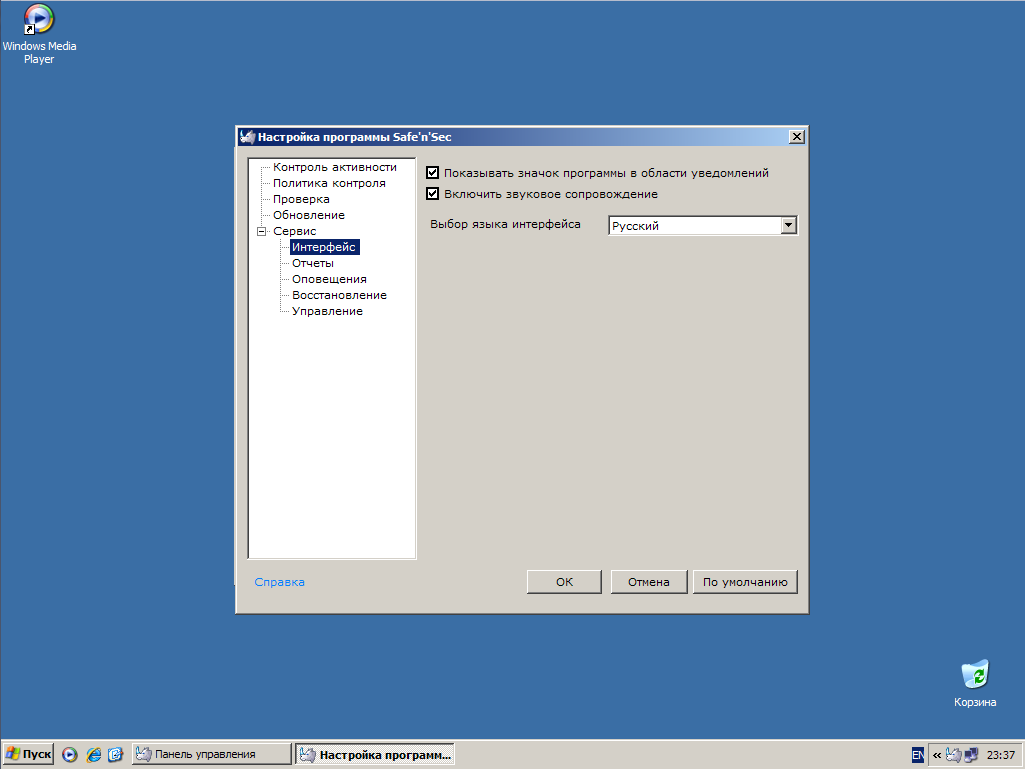Viewport: 1025px width, 769px height.
Task: Collapse the Сервис tree node
Action: pyautogui.click(x=261, y=231)
